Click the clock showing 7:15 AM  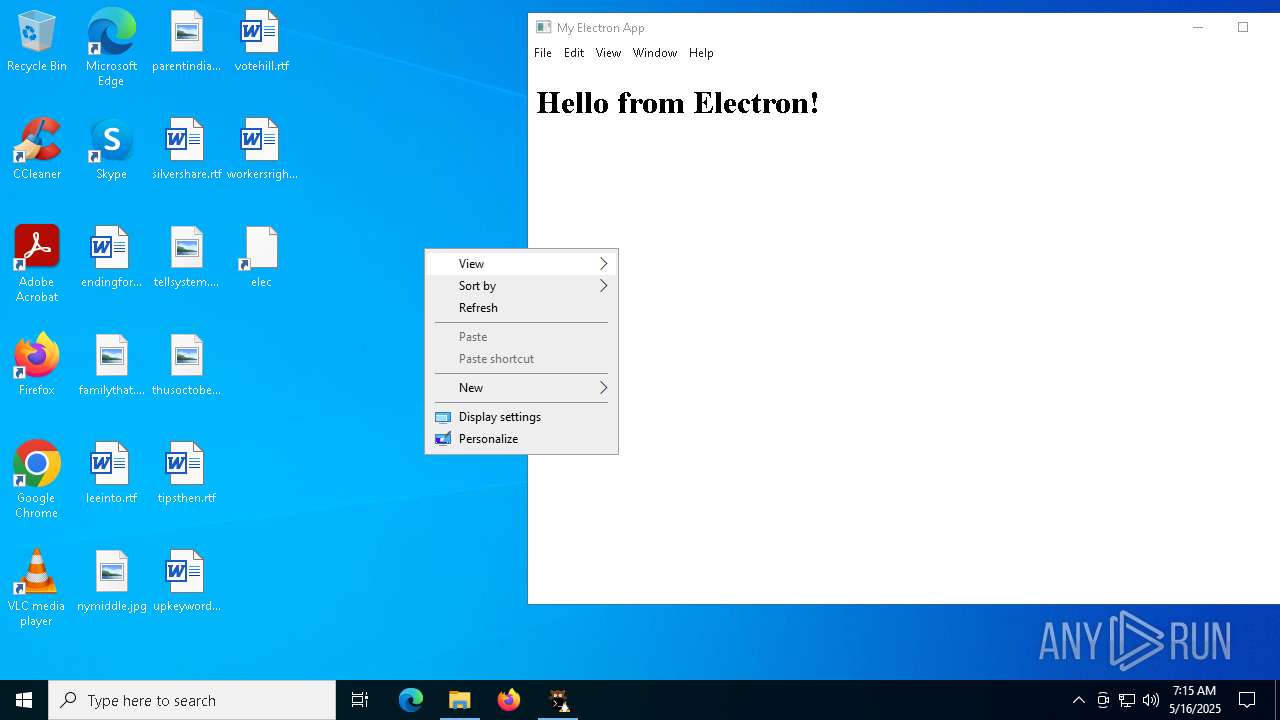click(x=1195, y=700)
